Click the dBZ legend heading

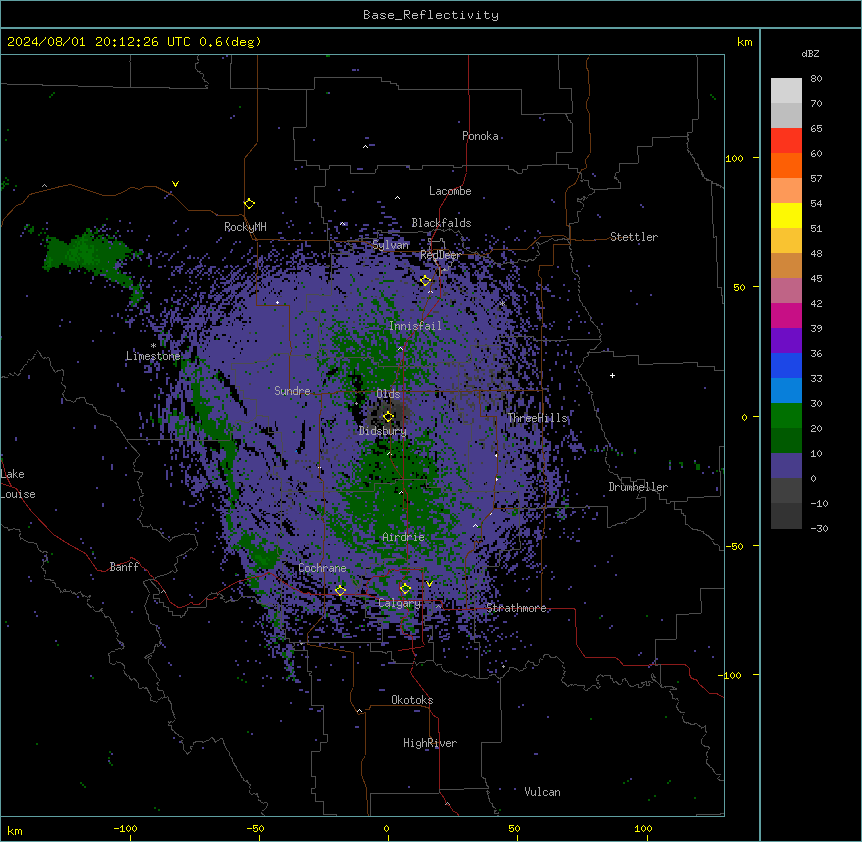coord(810,53)
